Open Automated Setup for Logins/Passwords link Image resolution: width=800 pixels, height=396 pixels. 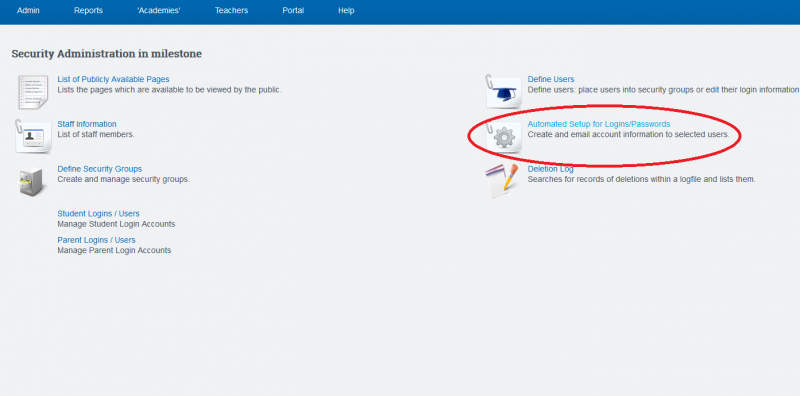click(x=599, y=124)
